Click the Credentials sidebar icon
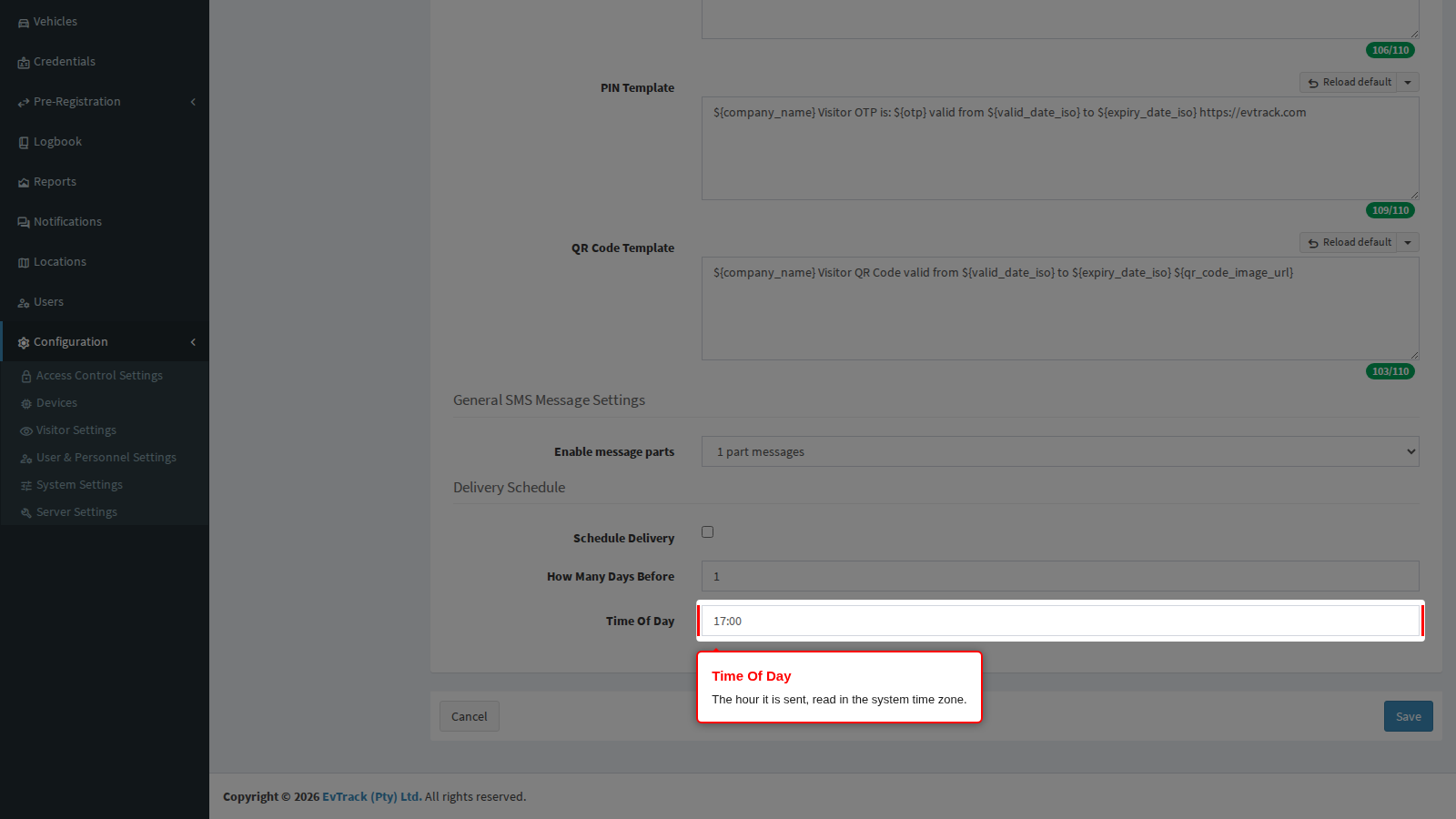 (24, 63)
